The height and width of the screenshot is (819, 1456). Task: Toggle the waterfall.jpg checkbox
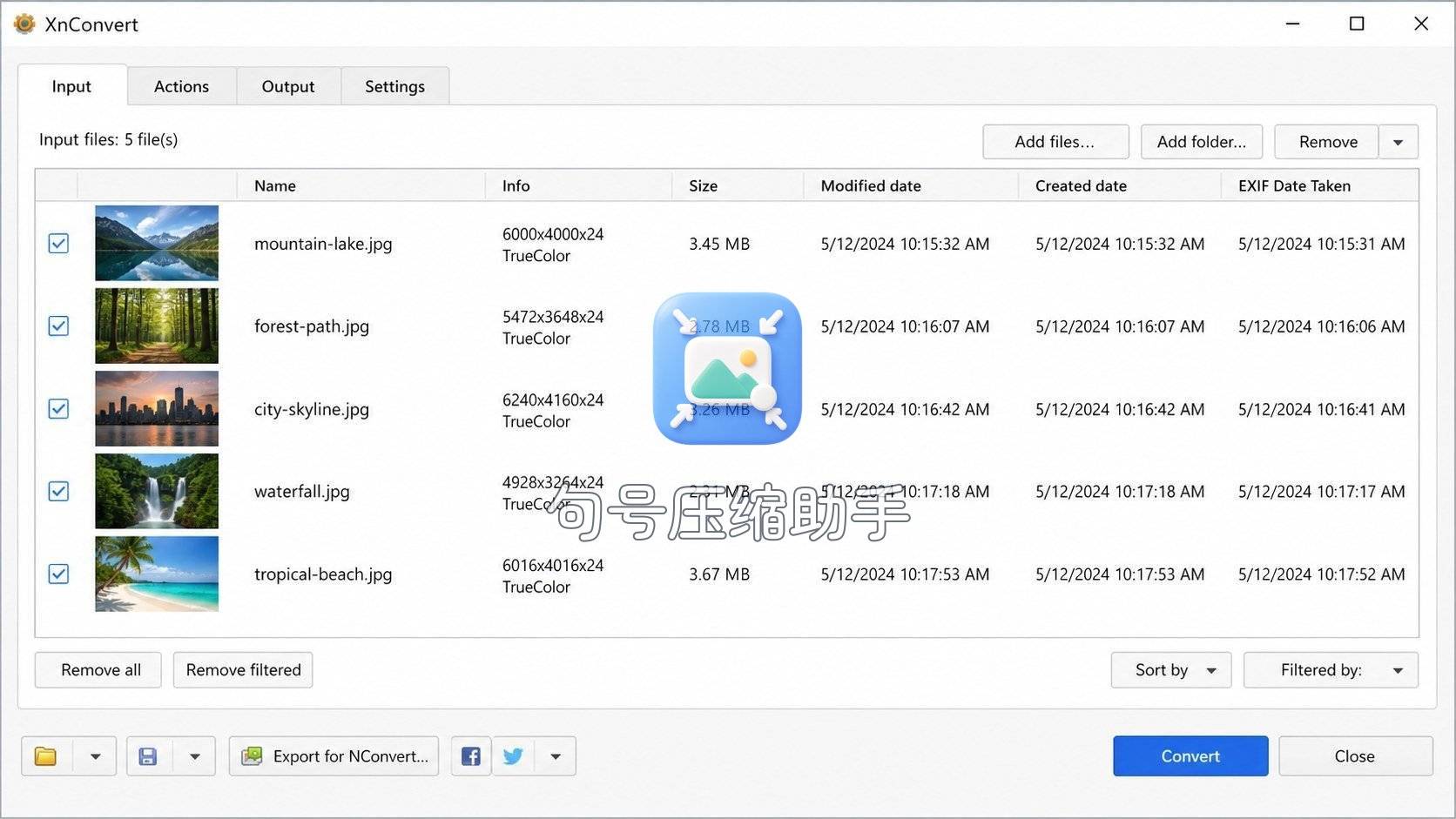tap(58, 492)
